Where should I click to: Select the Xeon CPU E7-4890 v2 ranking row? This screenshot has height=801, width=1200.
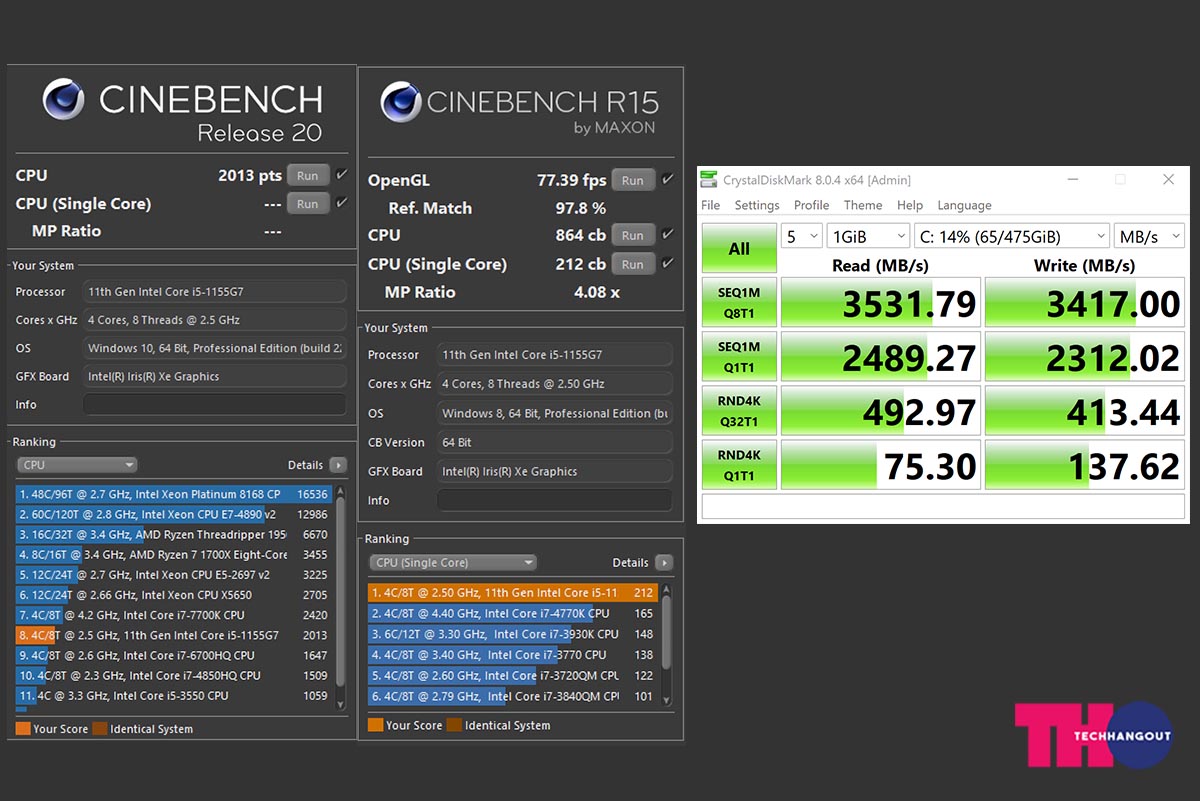[173, 514]
